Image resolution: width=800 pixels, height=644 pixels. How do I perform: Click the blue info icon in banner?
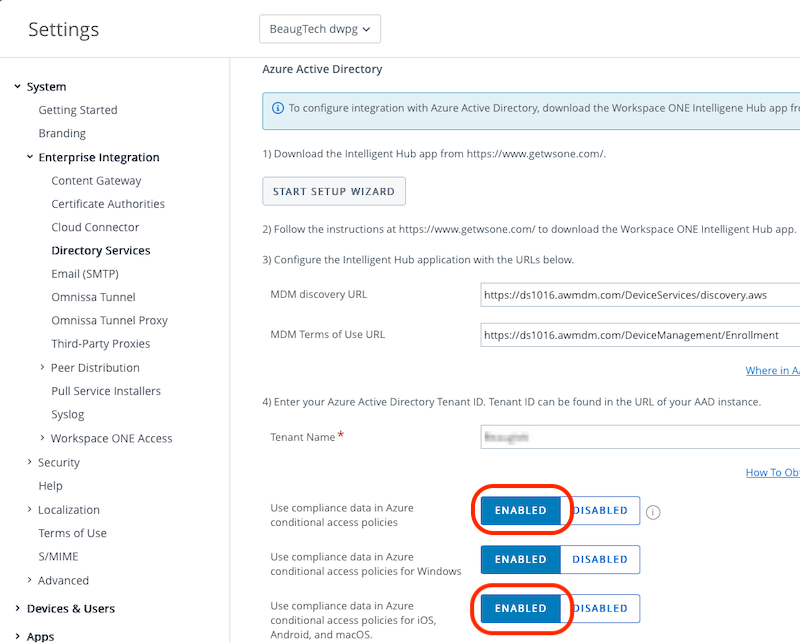pyautogui.click(x=276, y=108)
